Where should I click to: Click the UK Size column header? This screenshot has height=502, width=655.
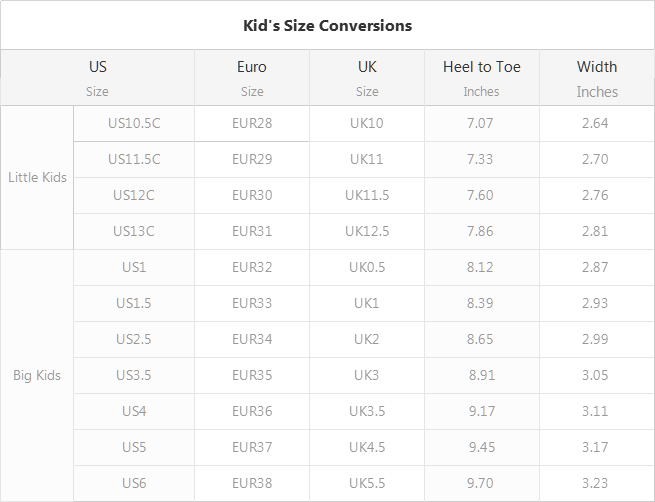click(x=367, y=78)
